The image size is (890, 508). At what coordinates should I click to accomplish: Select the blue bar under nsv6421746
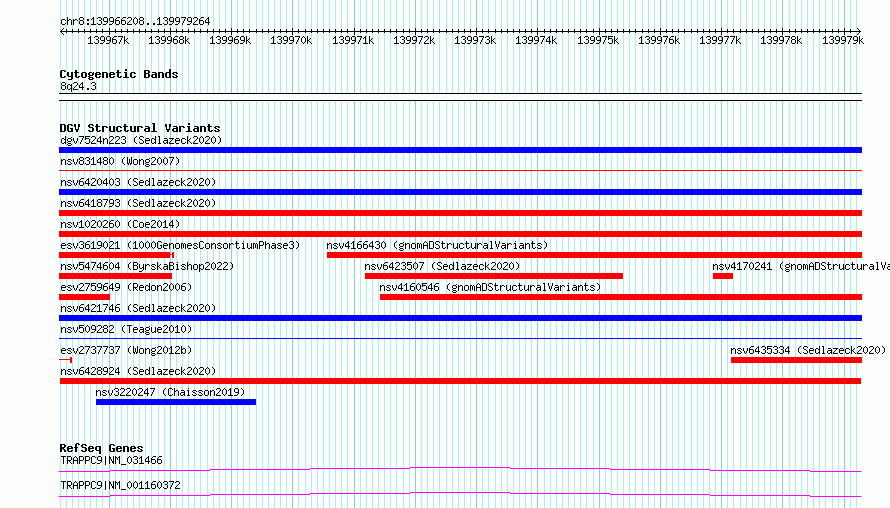point(460,318)
